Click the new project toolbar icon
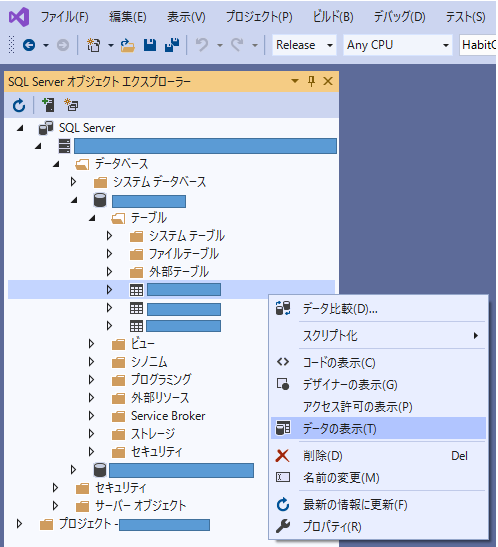 pos(93,45)
